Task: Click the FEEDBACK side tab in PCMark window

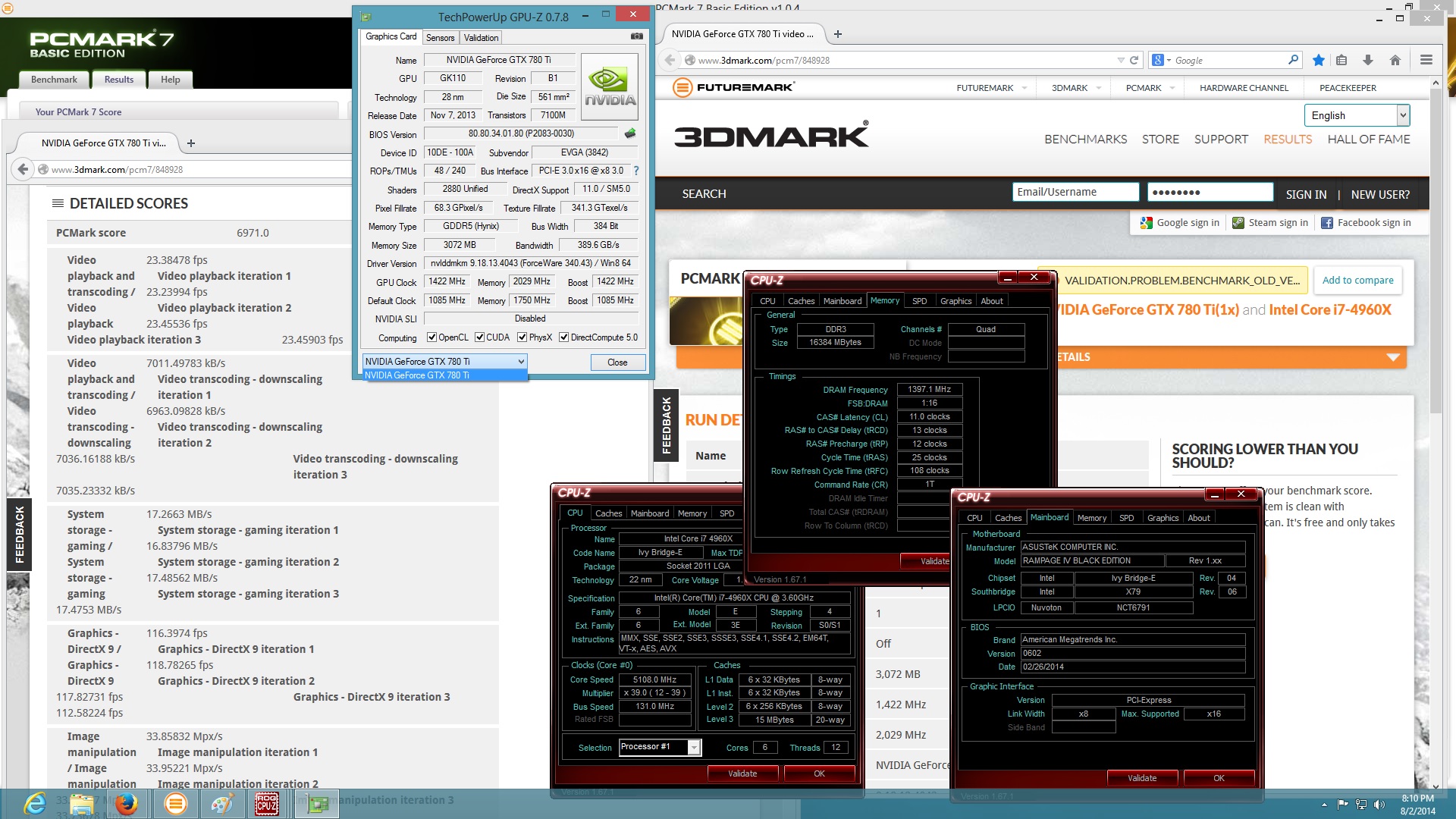Action: pyautogui.click(x=20, y=535)
